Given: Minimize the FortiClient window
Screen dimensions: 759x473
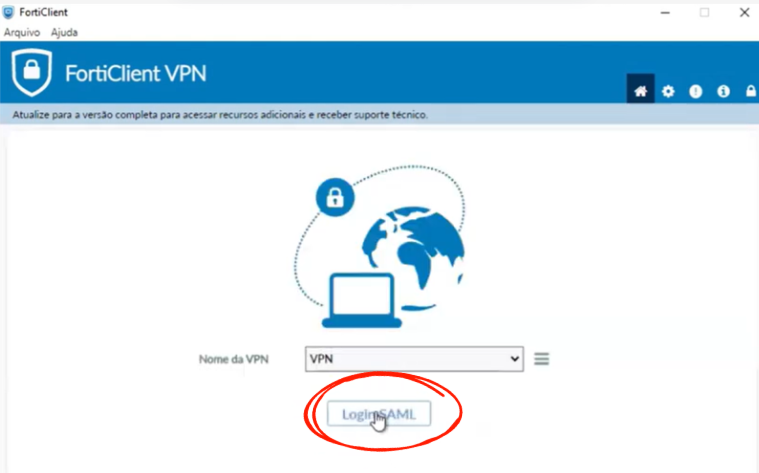Looking at the screenshot, I should 666,13.
